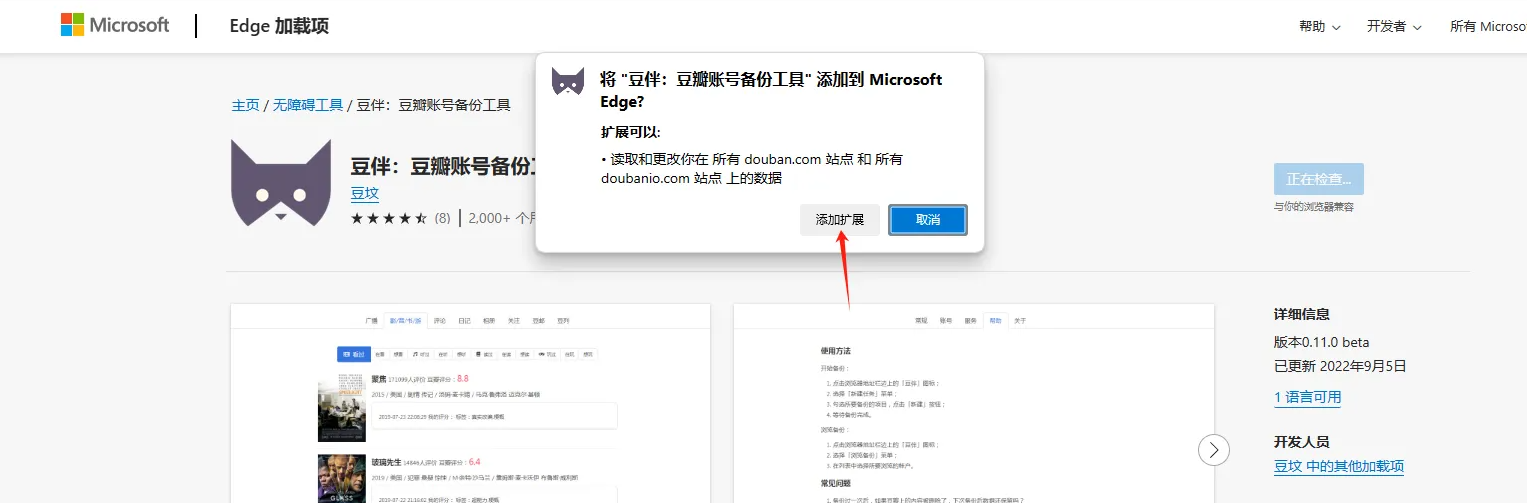The width and height of the screenshot is (1527, 503).
Task: Click the (8) review count
Action: point(442,218)
